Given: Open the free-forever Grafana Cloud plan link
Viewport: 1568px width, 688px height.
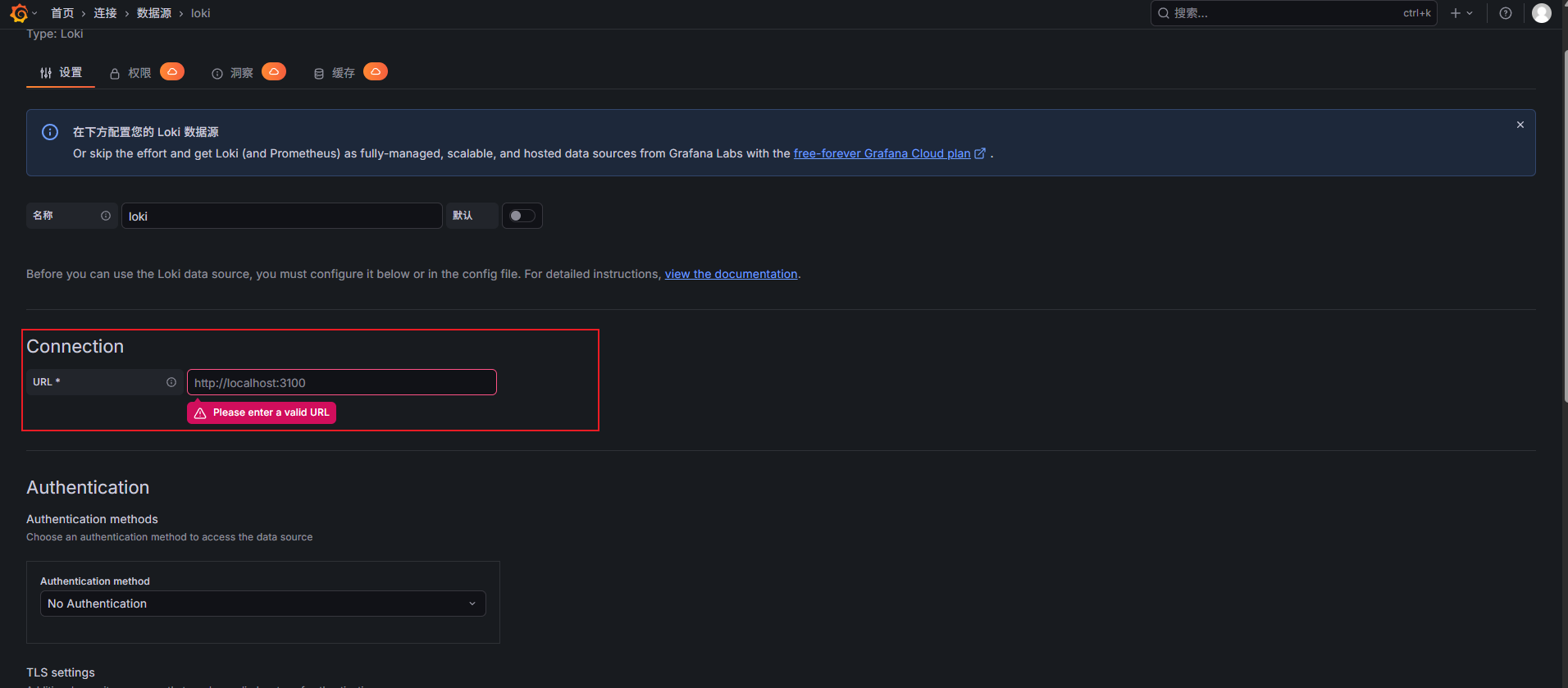Looking at the screenshot, I should pyautogui.click(x=882, y=153).
